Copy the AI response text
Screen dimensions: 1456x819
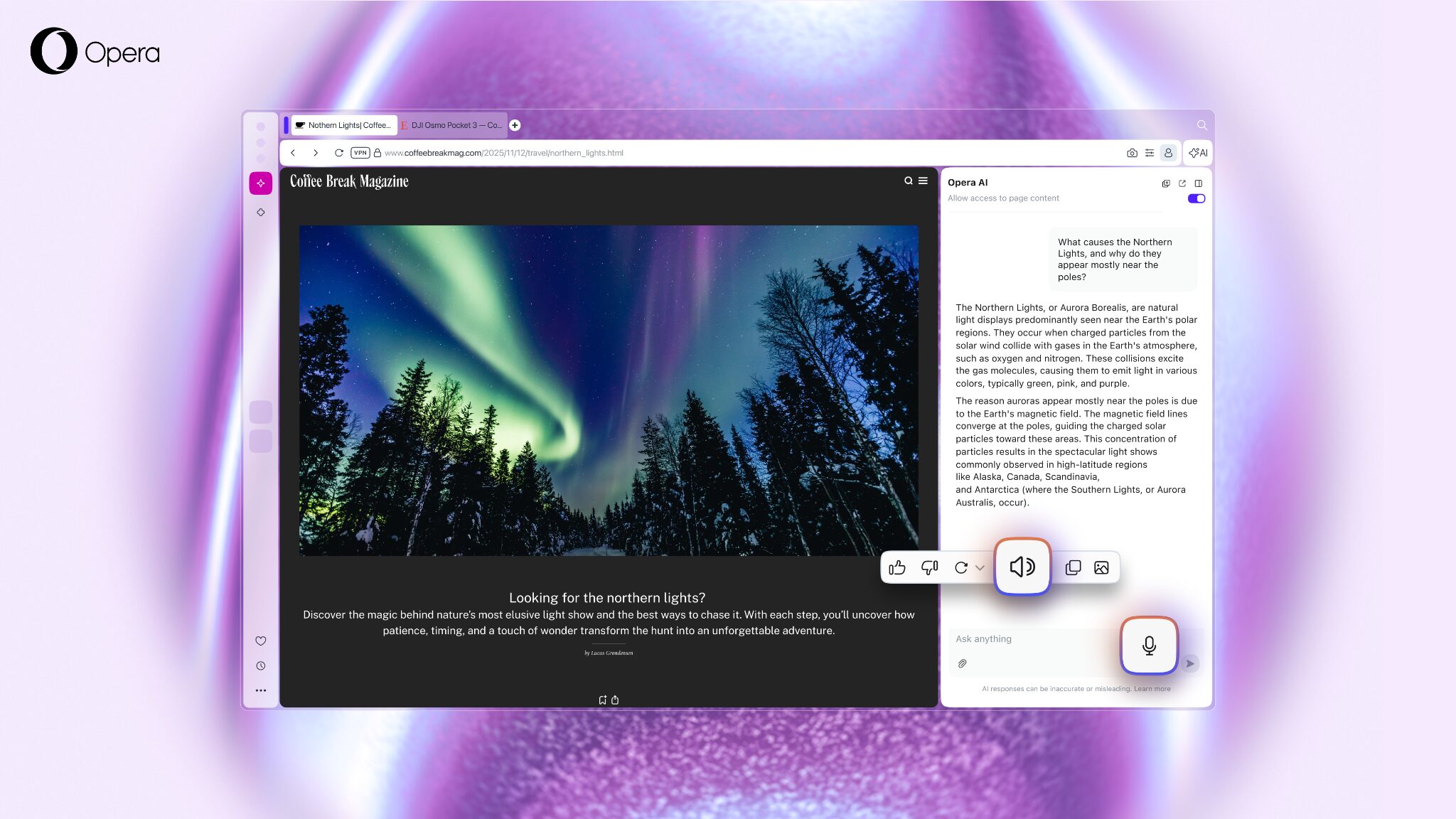click(x=1073, y=567)
